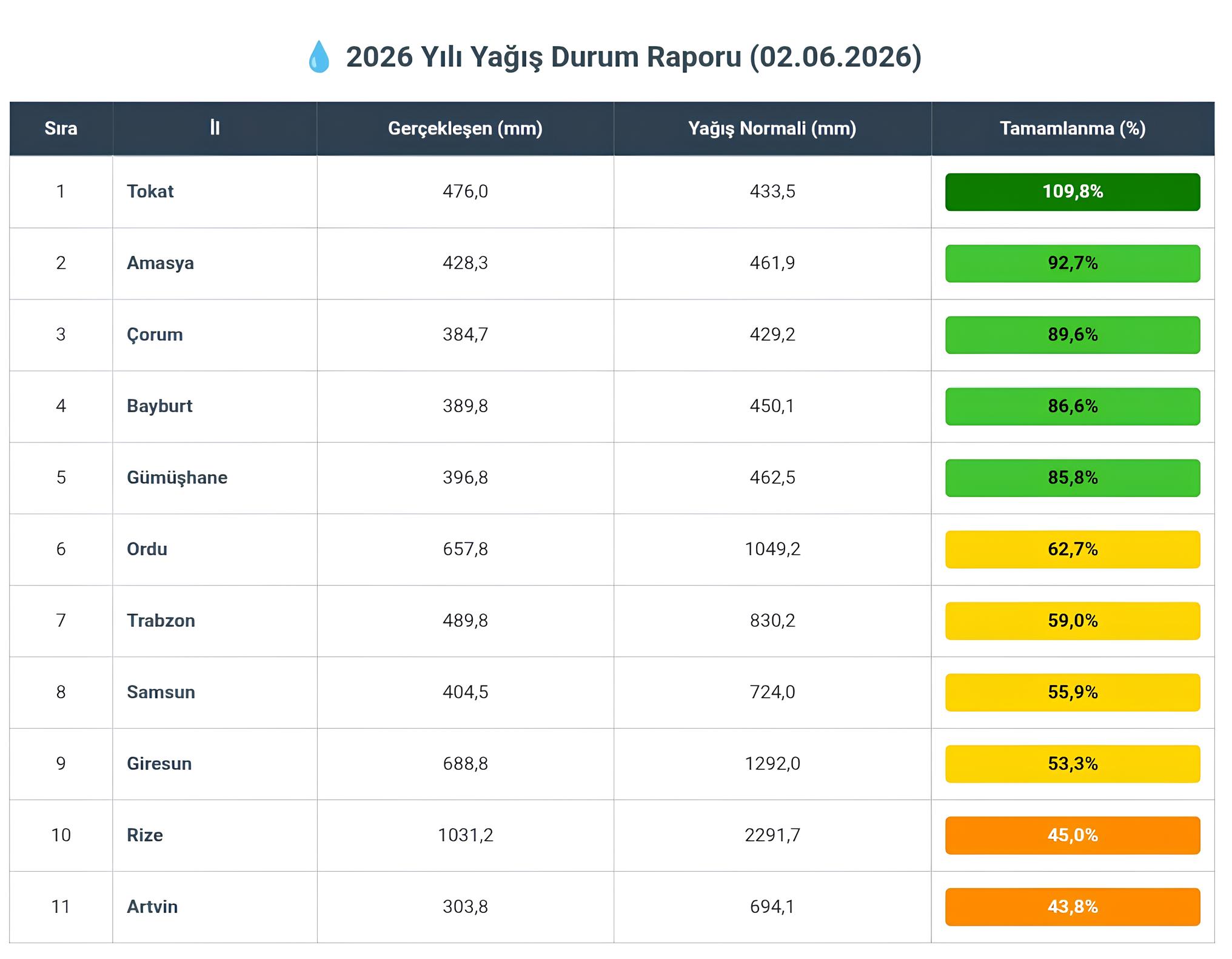This screenshot has height=959, width=1232.
Task: Select the Trabzon province name
Action: (x=161, y=621)
